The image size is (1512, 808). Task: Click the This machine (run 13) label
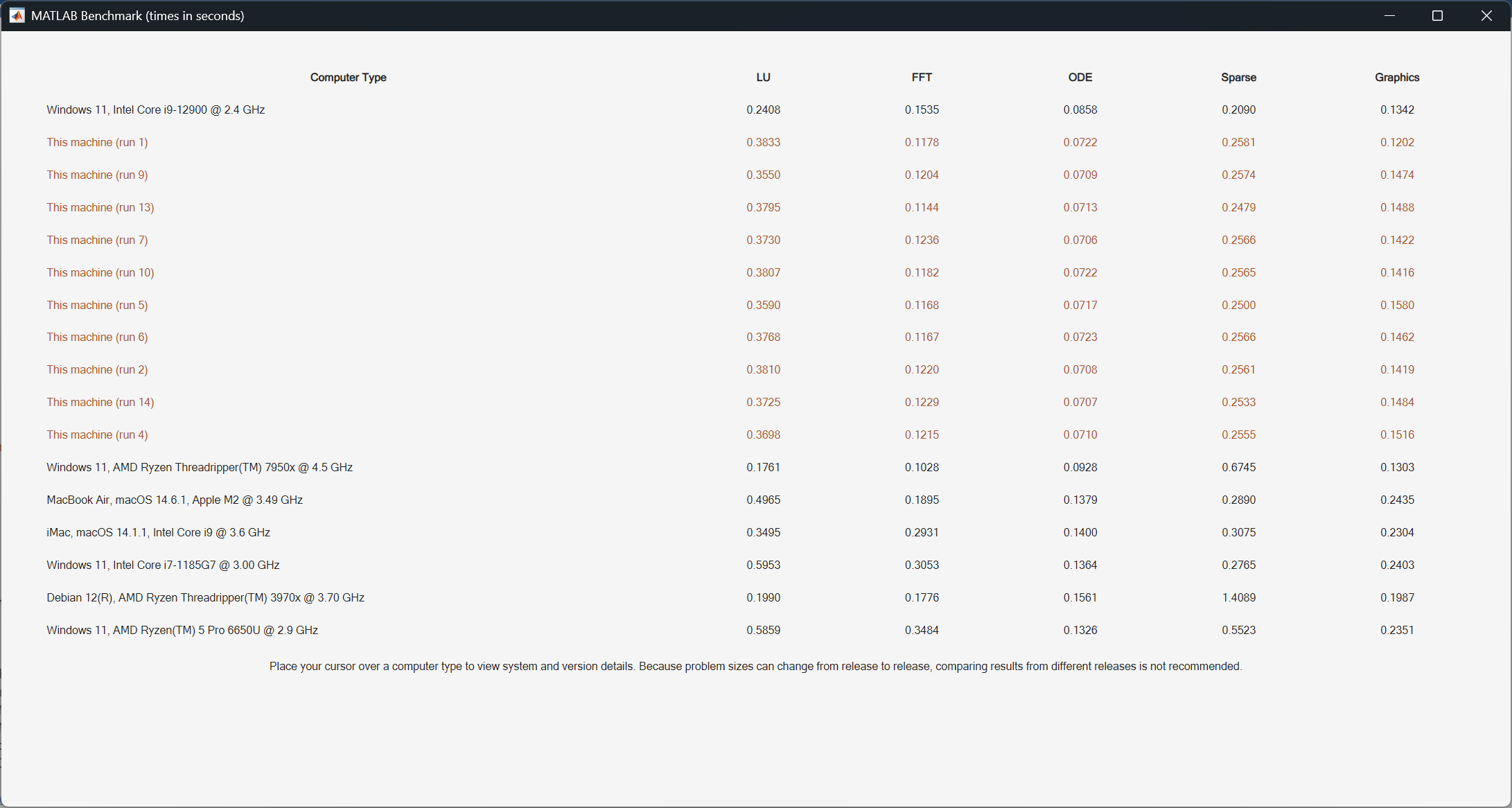click(x=100, y=207)
